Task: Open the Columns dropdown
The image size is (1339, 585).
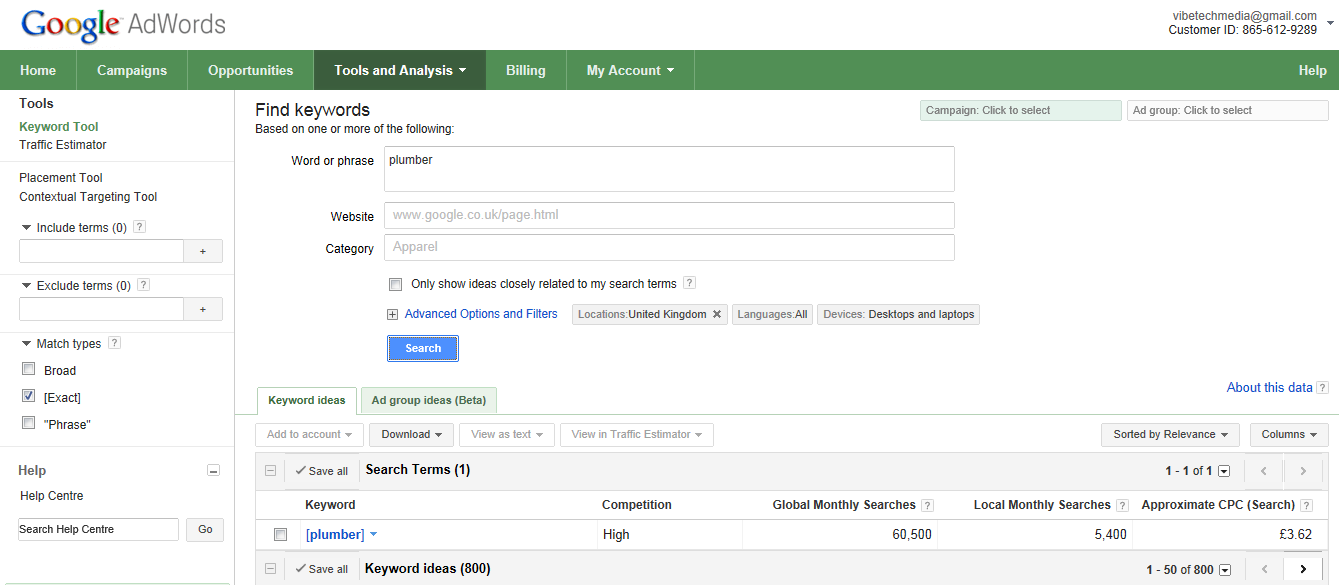Action: [x=1289, y=434]
